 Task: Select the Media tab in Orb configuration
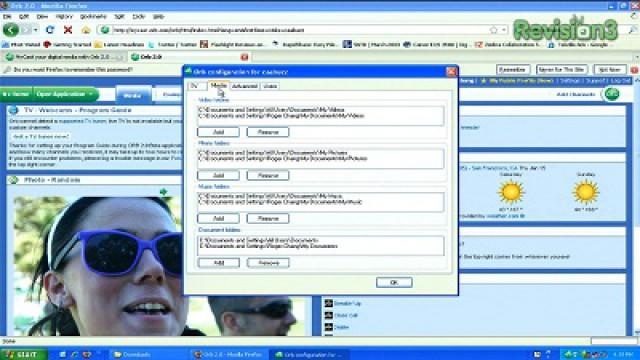click(218, 85)
